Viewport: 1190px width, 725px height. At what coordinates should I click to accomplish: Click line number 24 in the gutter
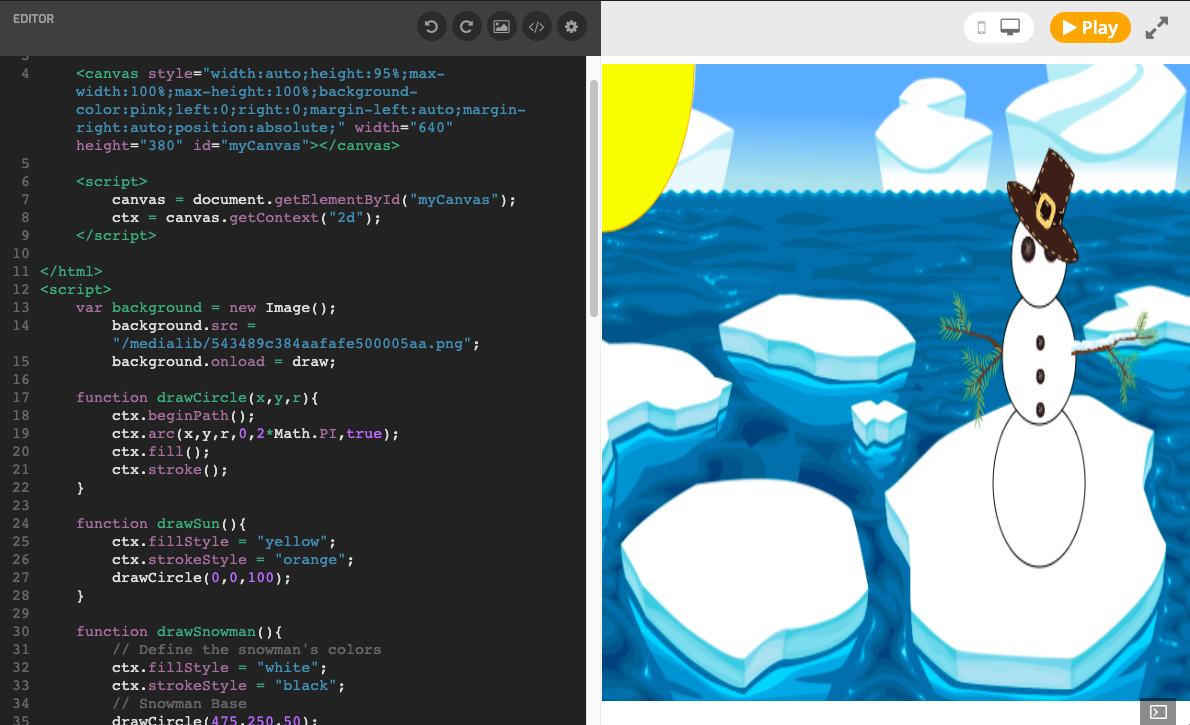pos(21,524)
